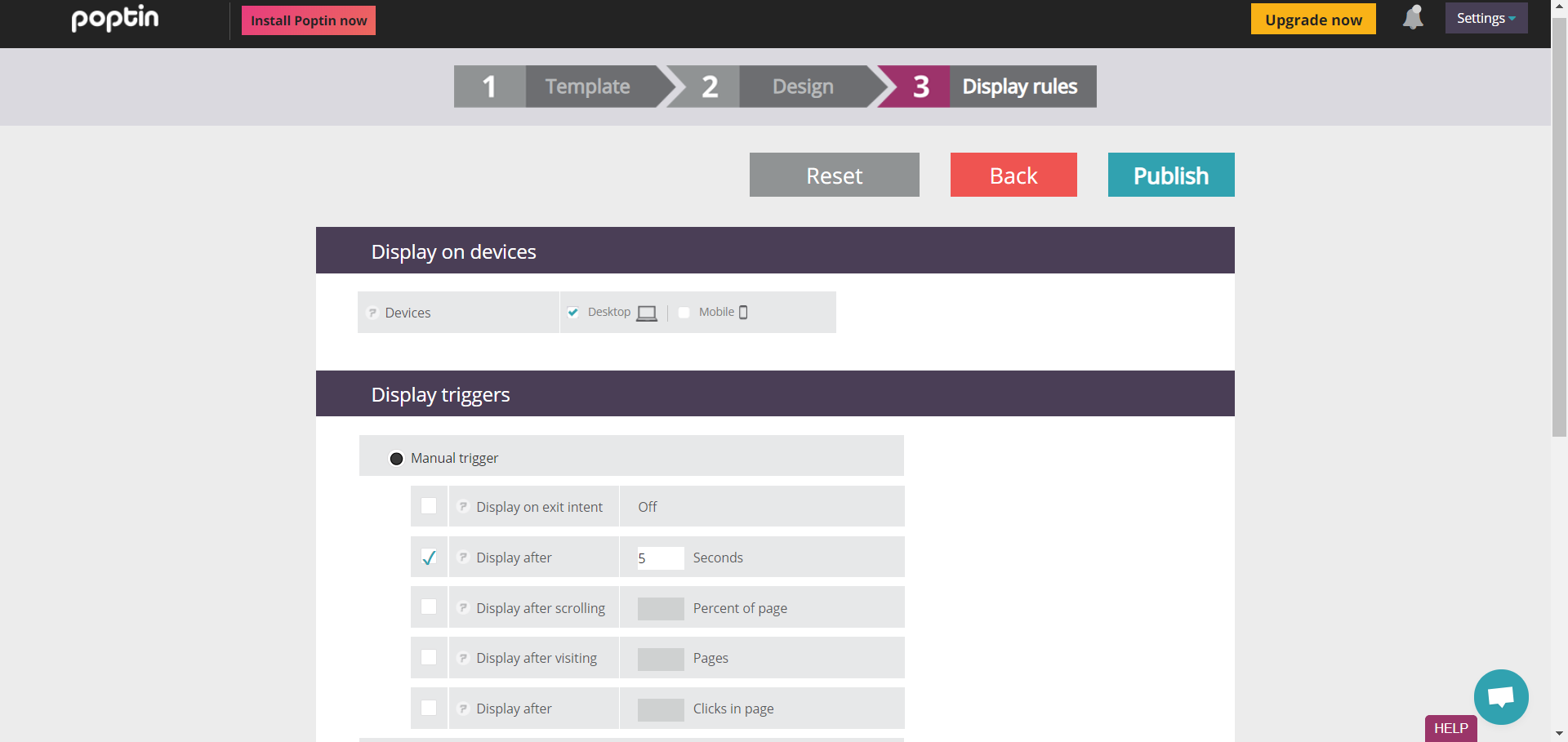The image size is (1568, 742).
Task: Open the Settings dropdown
Action: coord(1486,17)
